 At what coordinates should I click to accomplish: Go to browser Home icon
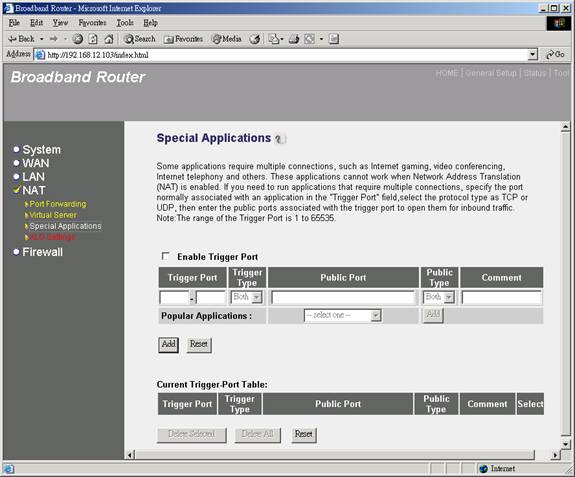pos(109,39)
